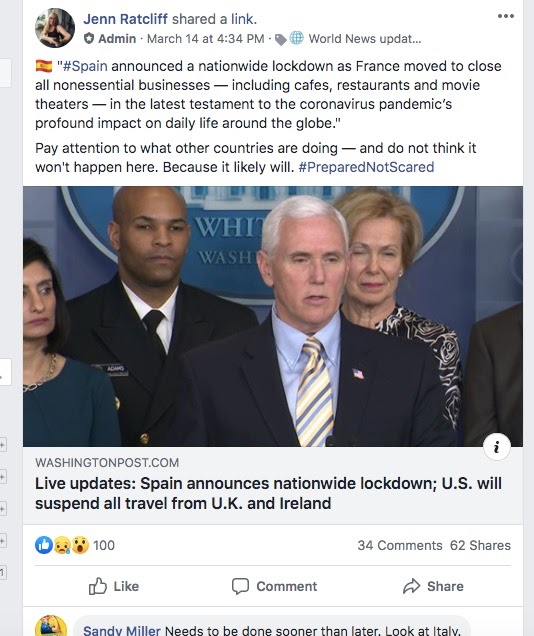
Task: Click the #PreparedNotScared hashtag
Action: click(x=366, y=167)
